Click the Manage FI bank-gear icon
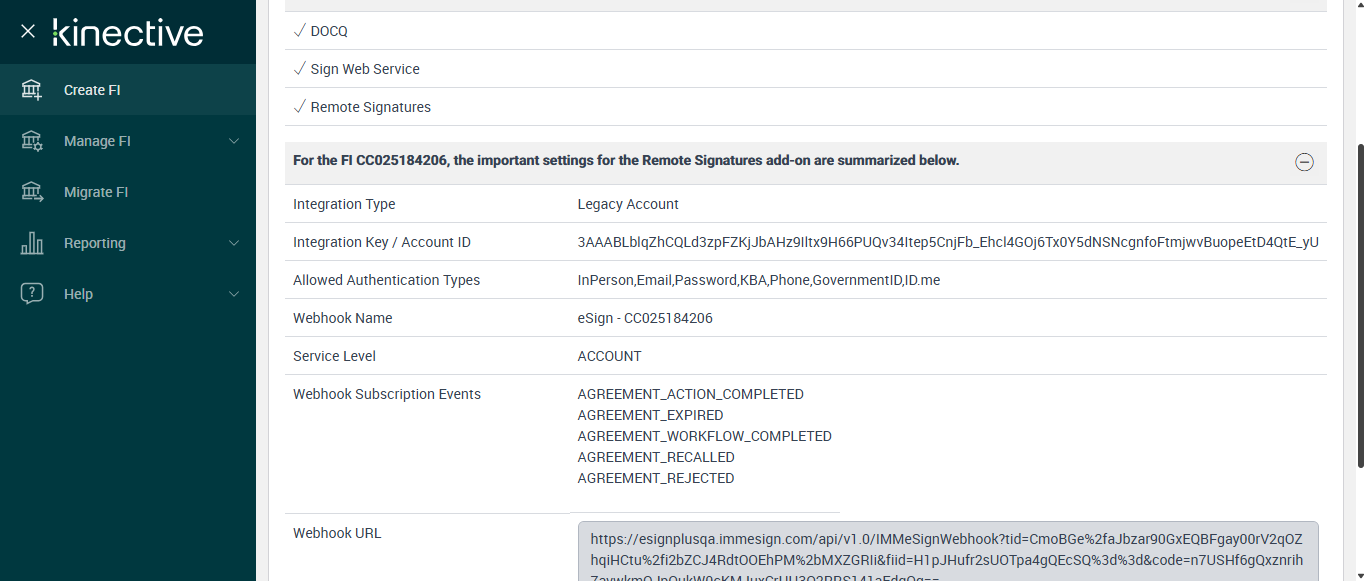 click(32, 141)
